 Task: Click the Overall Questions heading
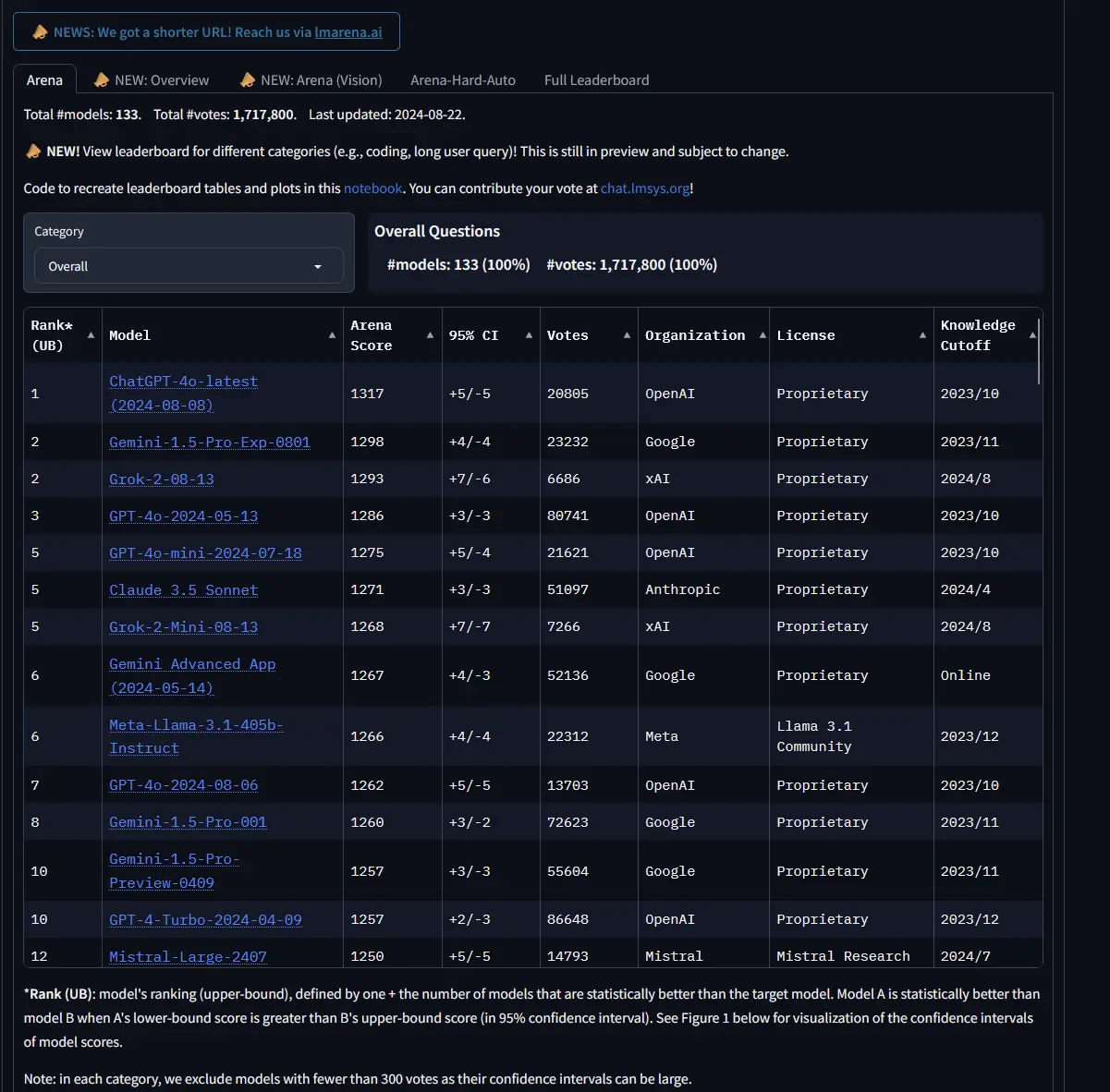437,232
